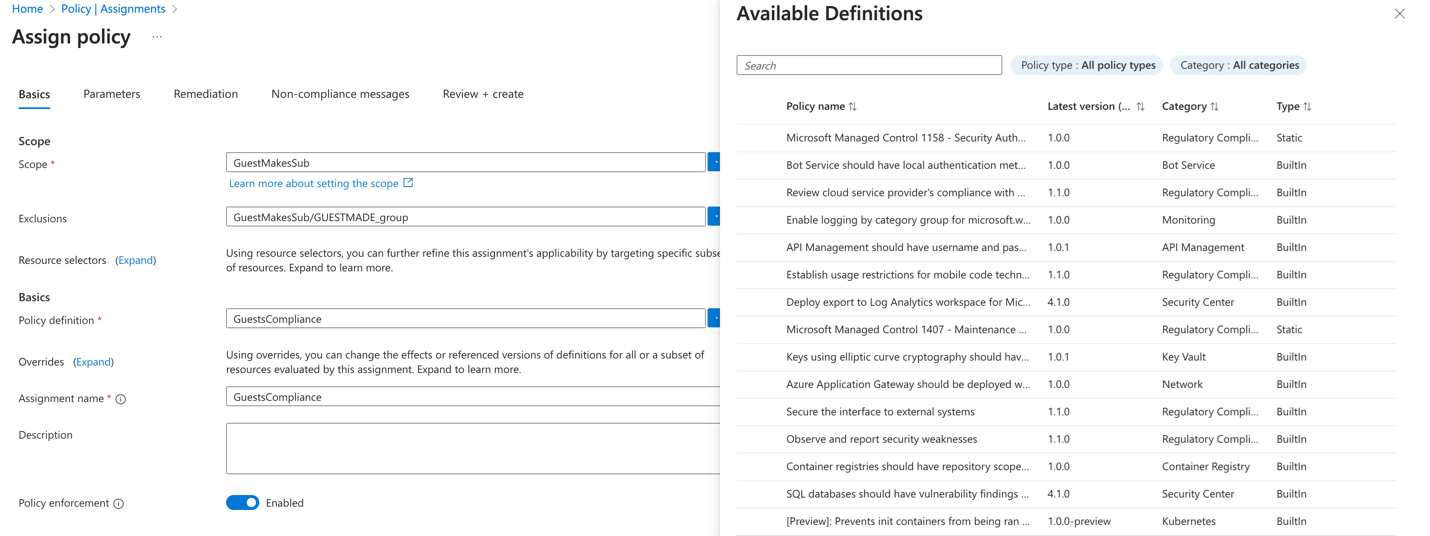Go to Policy | Assignments breadcrumb
Screen dimensions: 1430x536
(x=113, y=9)
